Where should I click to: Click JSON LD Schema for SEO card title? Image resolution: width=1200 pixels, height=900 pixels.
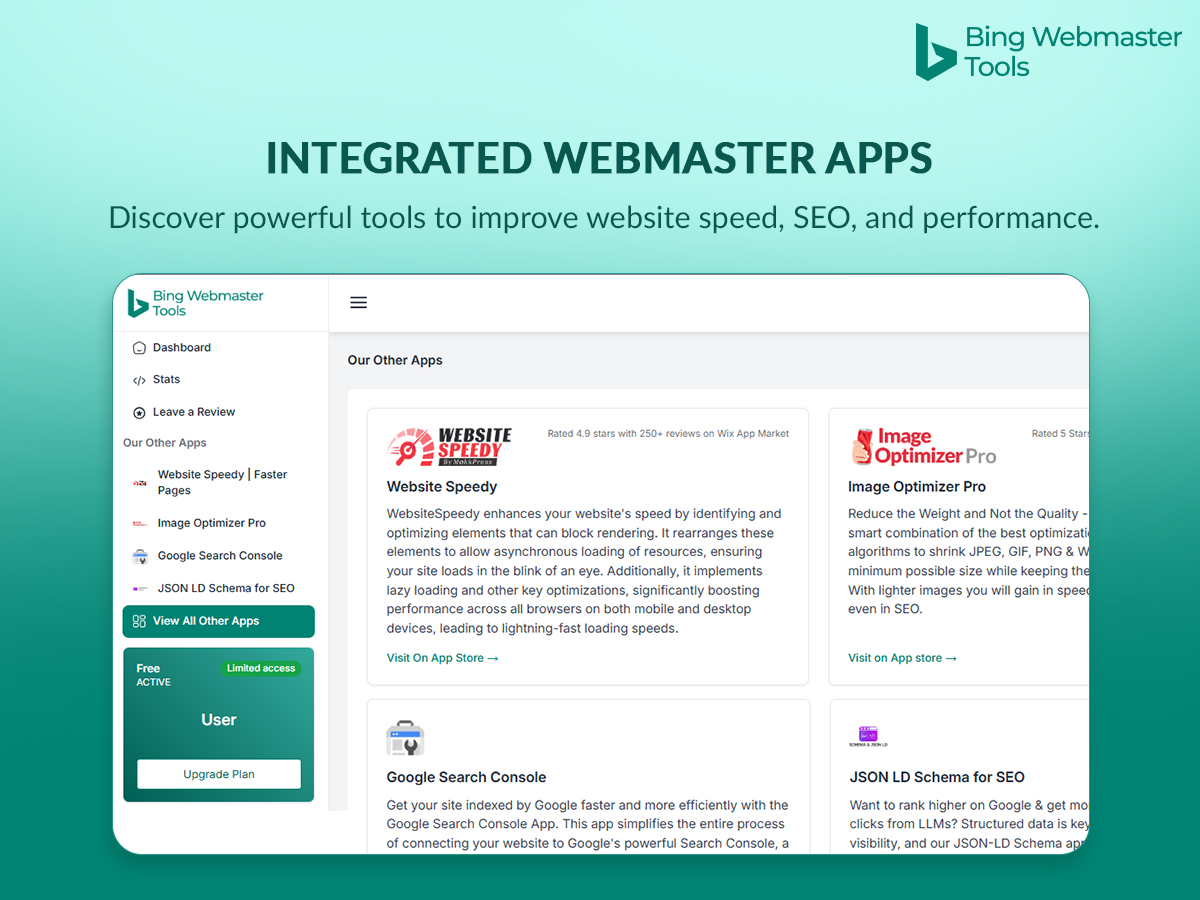click(937, 777)
